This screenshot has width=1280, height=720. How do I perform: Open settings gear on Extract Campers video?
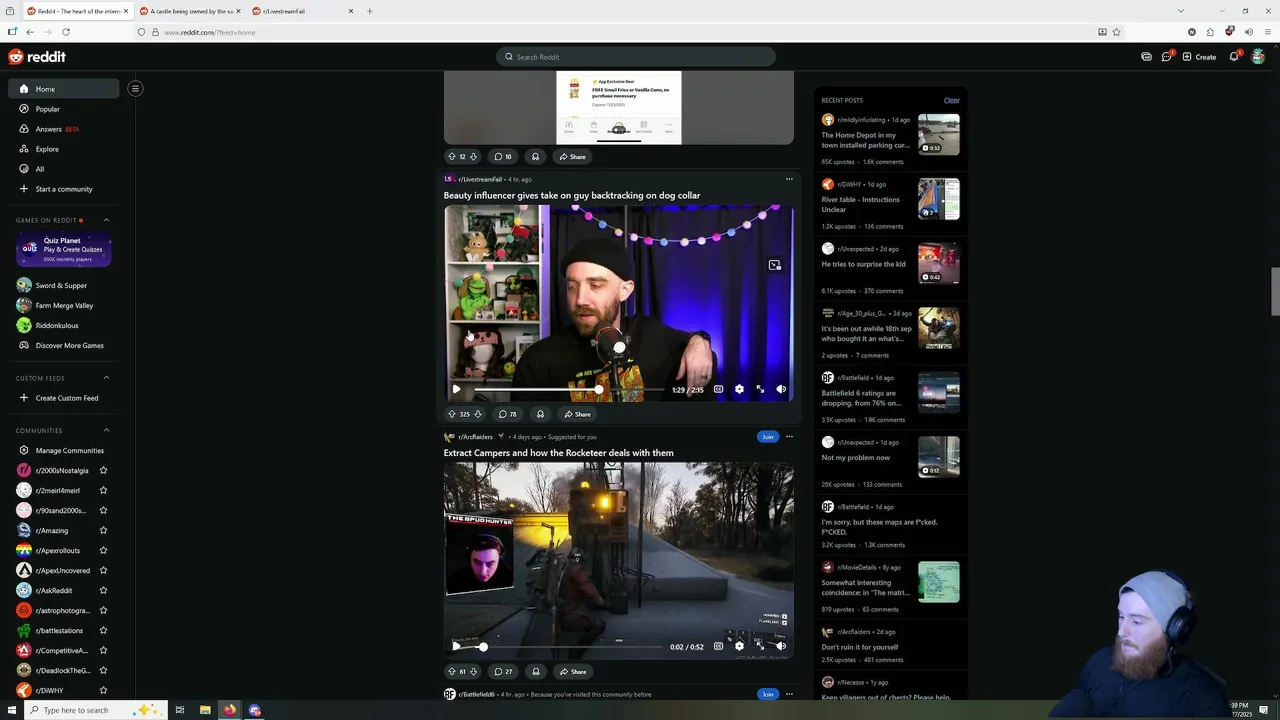coord(739,646)
